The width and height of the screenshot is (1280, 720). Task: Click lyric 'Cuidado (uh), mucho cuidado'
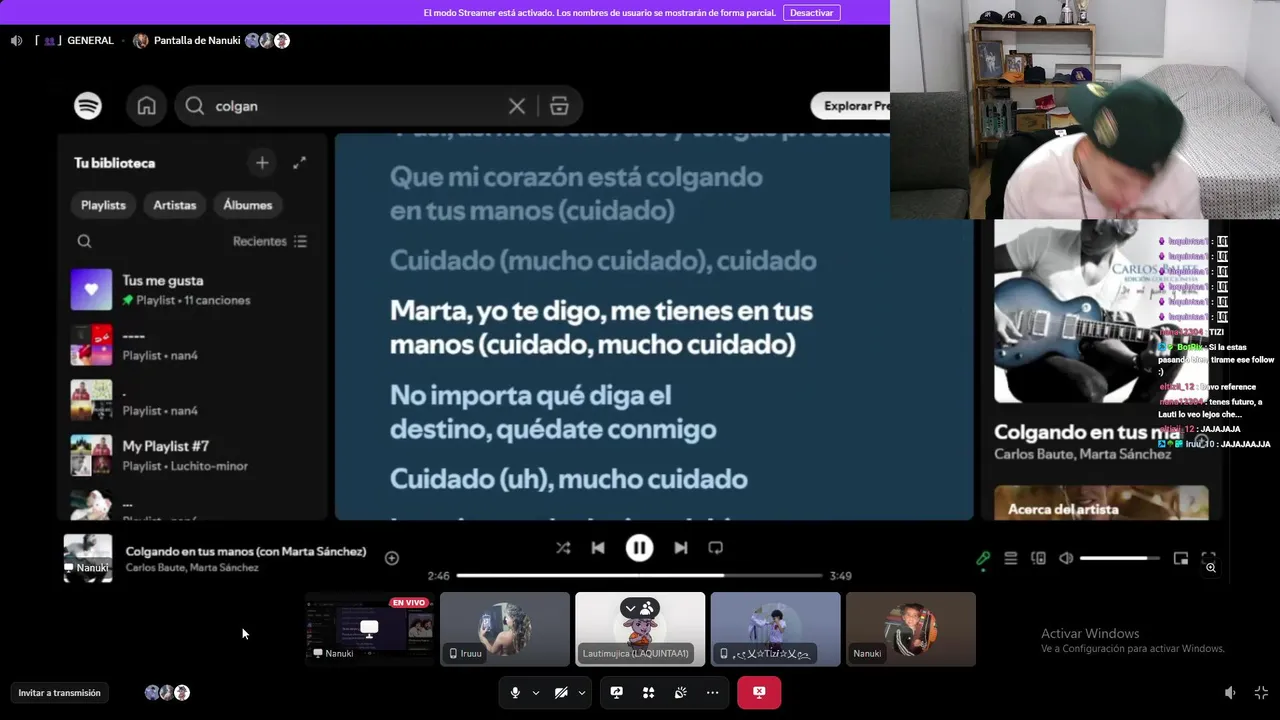tap(569, 479)
